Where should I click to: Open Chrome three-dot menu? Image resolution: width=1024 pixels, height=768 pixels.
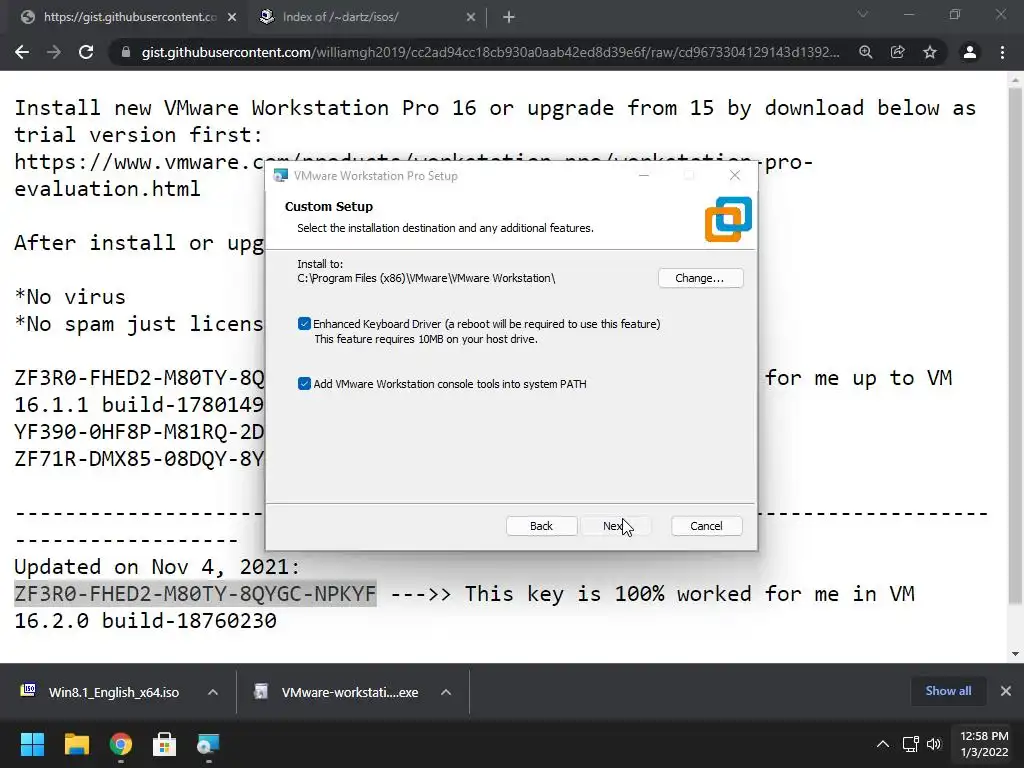pos(1002,52)
